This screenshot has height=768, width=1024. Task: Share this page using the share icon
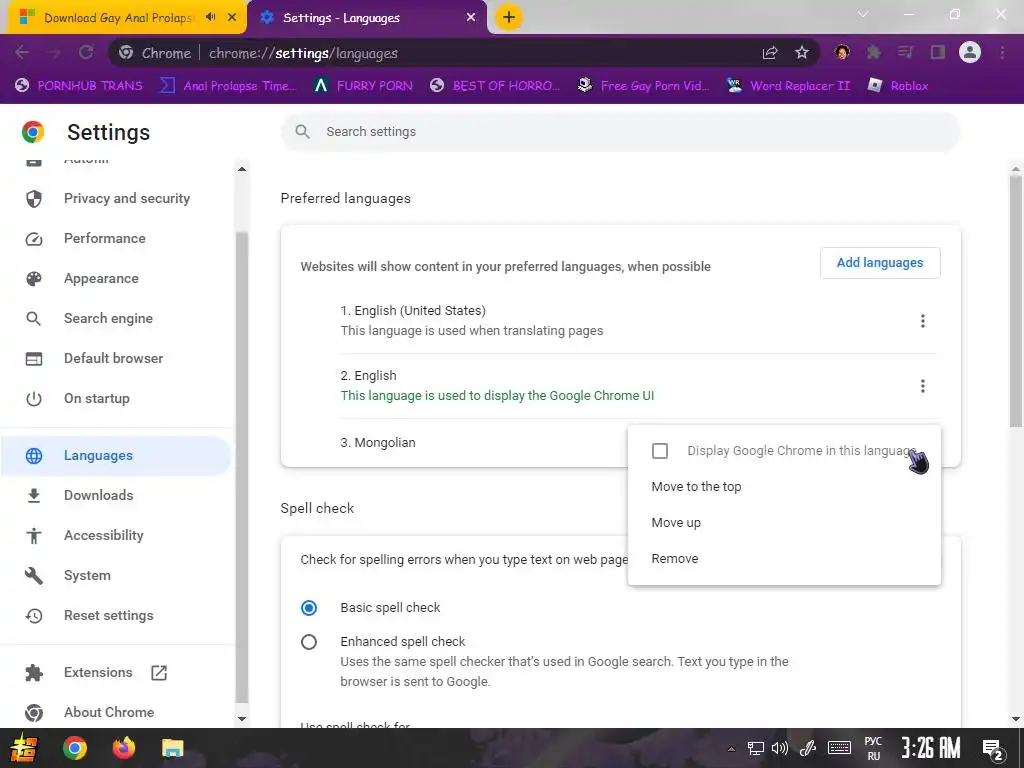(770, 53)
